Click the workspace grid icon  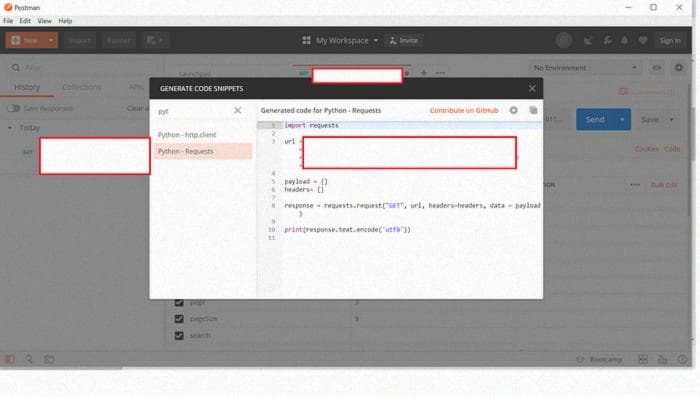[306, 40]
